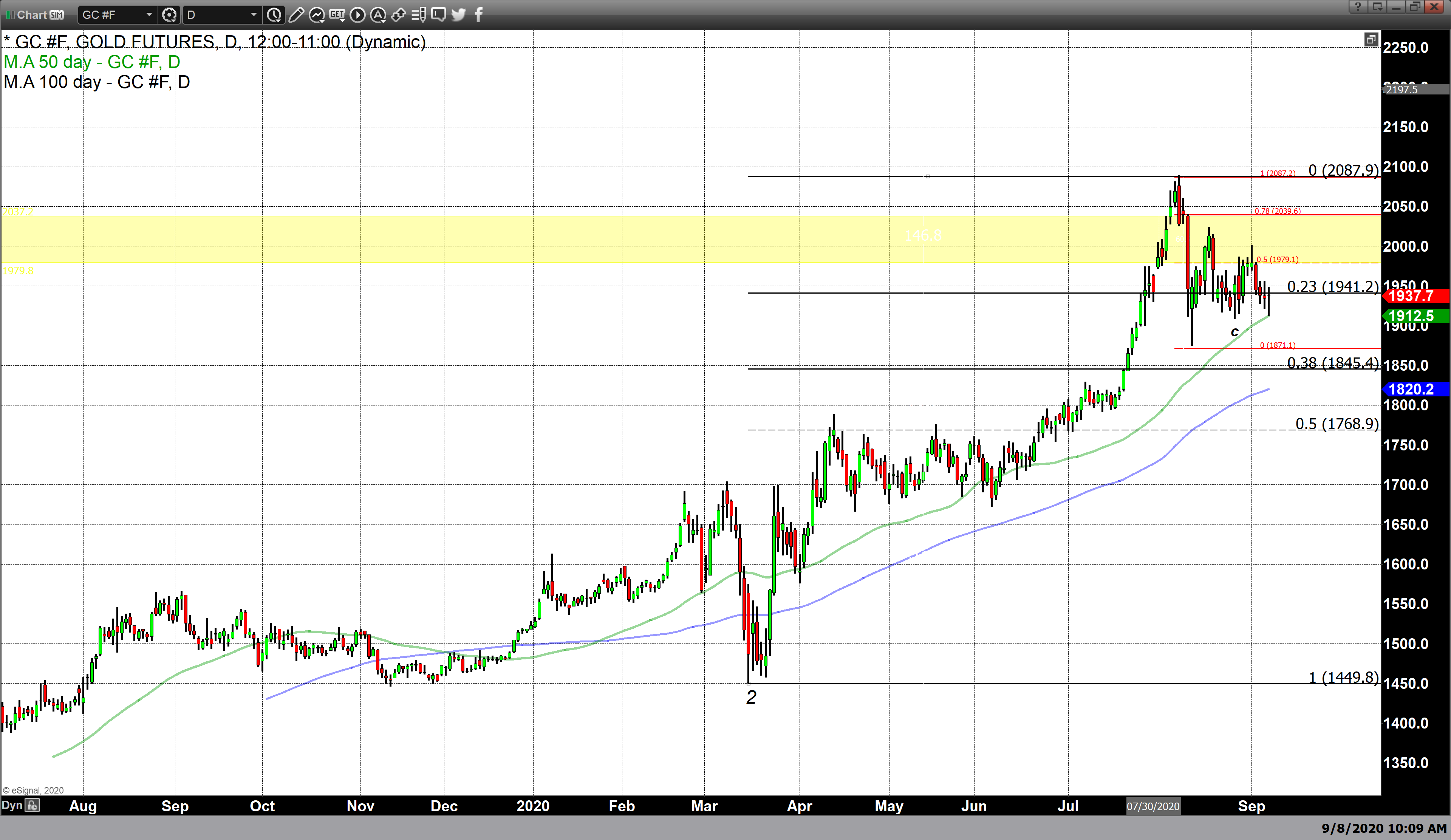The width and height of the screenshot is (1451, 840).
Task: Open the studies line-chart menu
Action: [317, 15]
